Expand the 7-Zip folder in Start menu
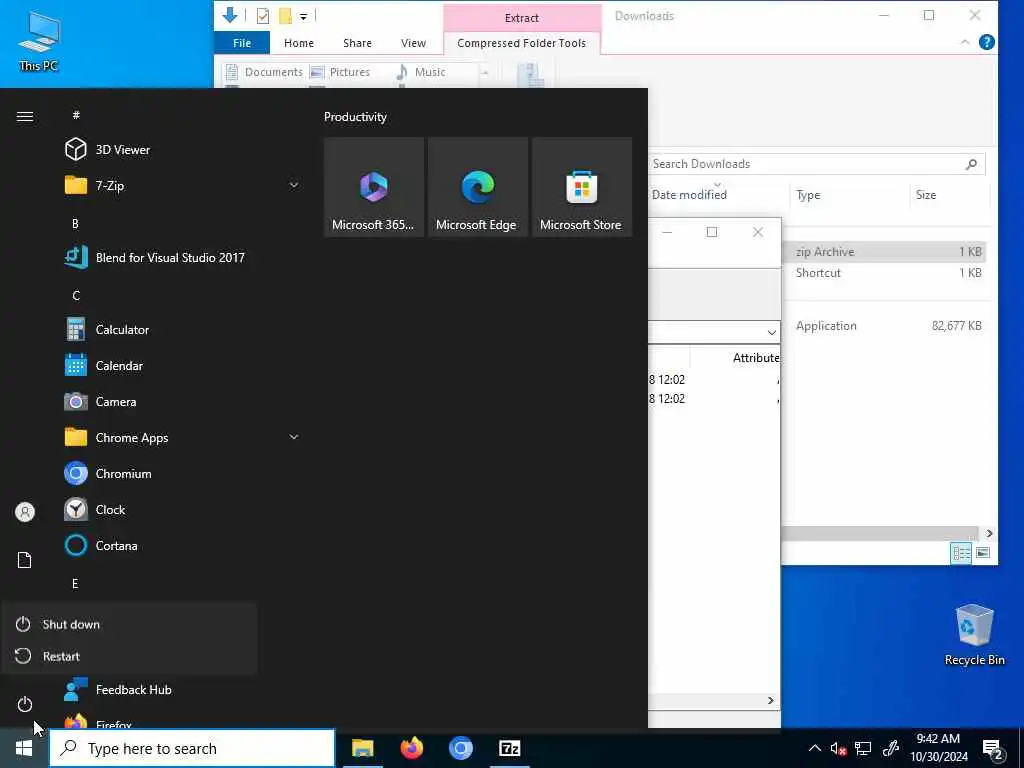 tap(294, 185)
